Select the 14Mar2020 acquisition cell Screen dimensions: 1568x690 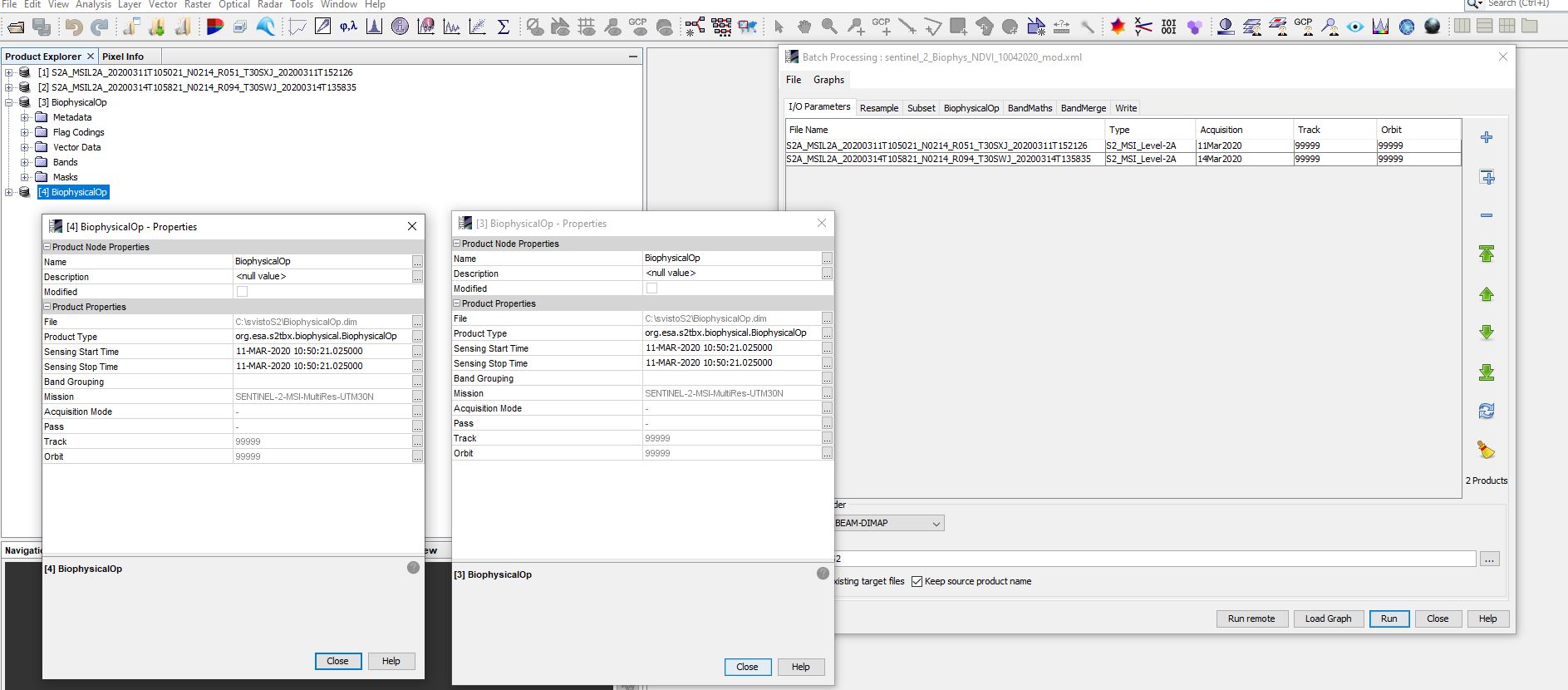(1244, 159)
